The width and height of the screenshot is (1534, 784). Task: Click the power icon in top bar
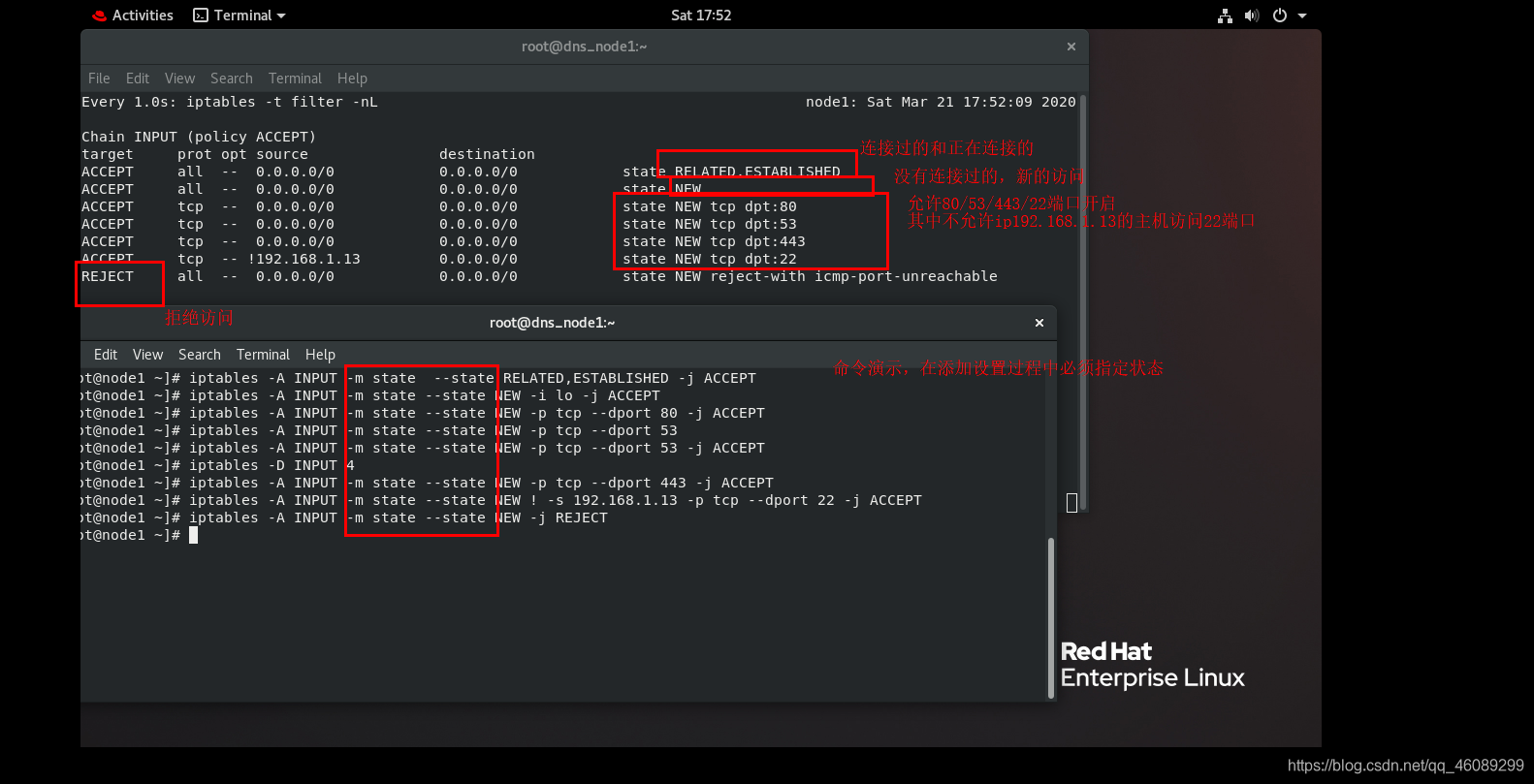click(x=1280, y=16)
